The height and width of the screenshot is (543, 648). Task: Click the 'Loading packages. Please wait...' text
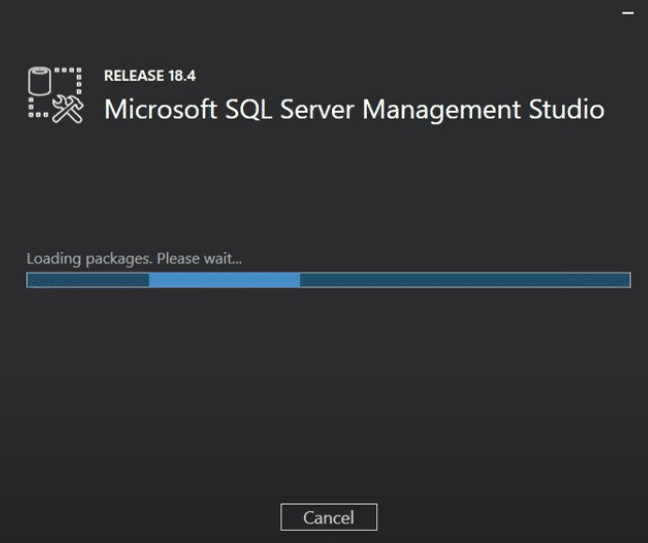[134, 259]
